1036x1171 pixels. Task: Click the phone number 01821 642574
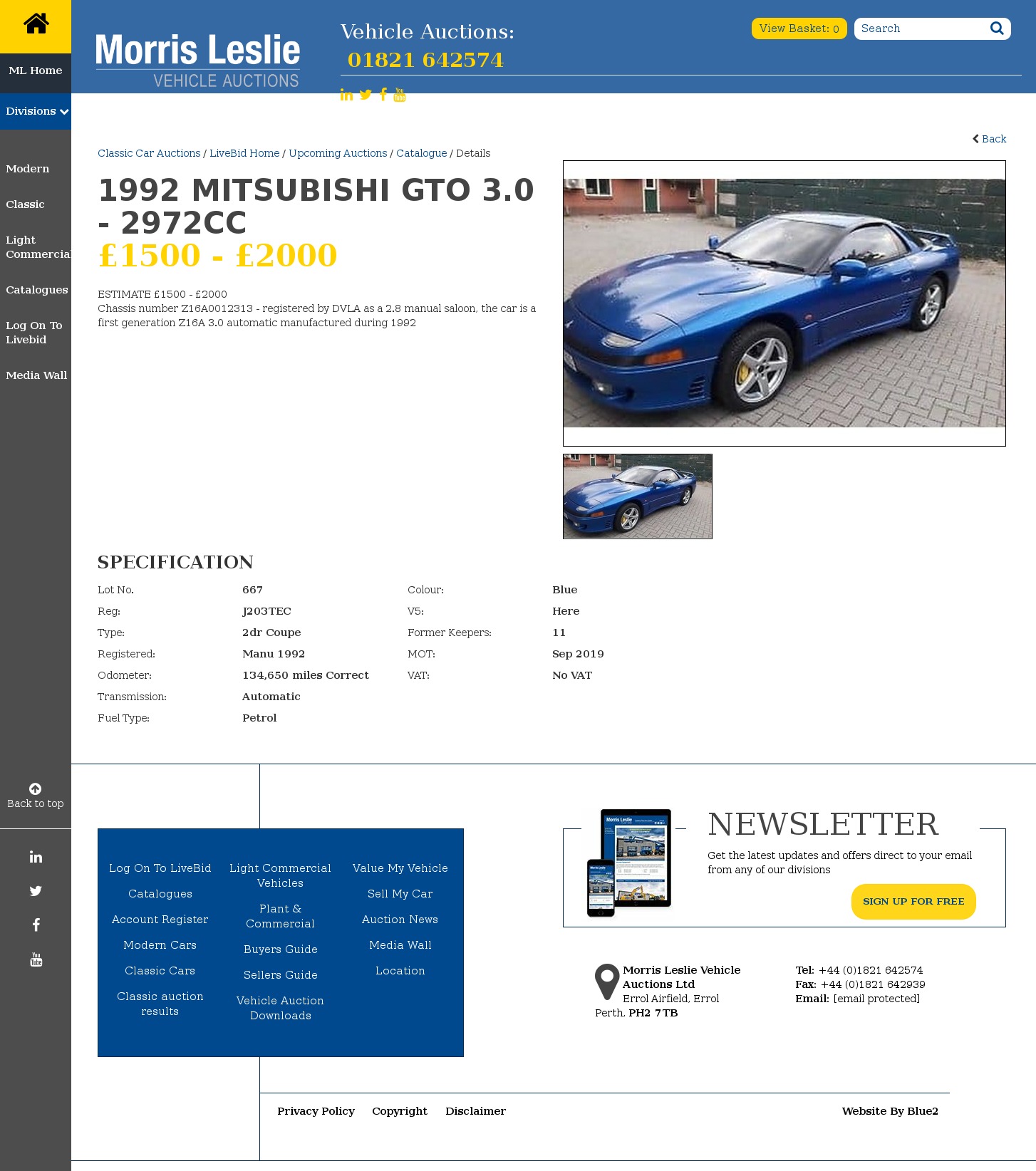tap(425, 60)
